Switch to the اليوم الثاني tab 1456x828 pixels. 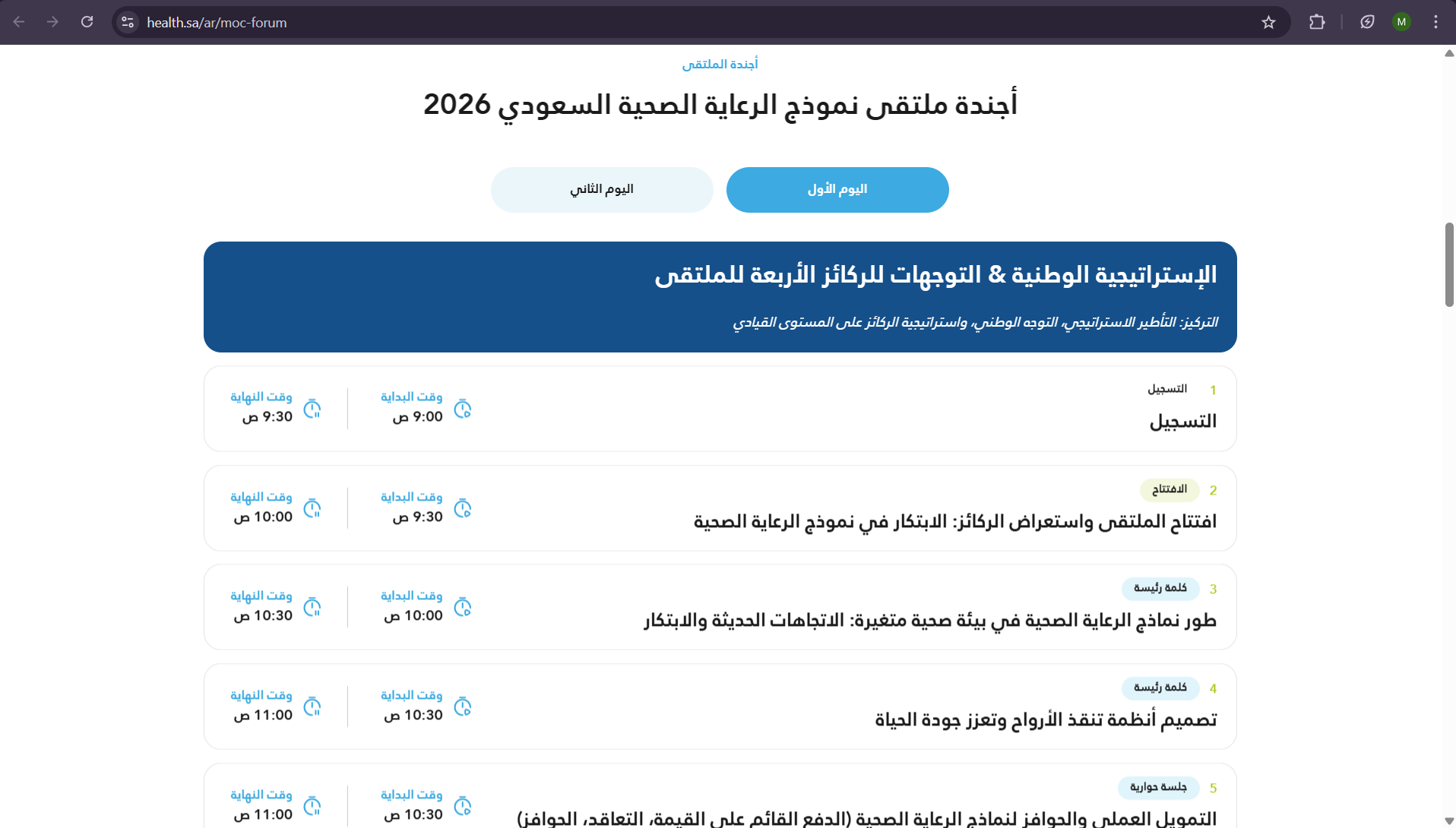tap(602, 189)
